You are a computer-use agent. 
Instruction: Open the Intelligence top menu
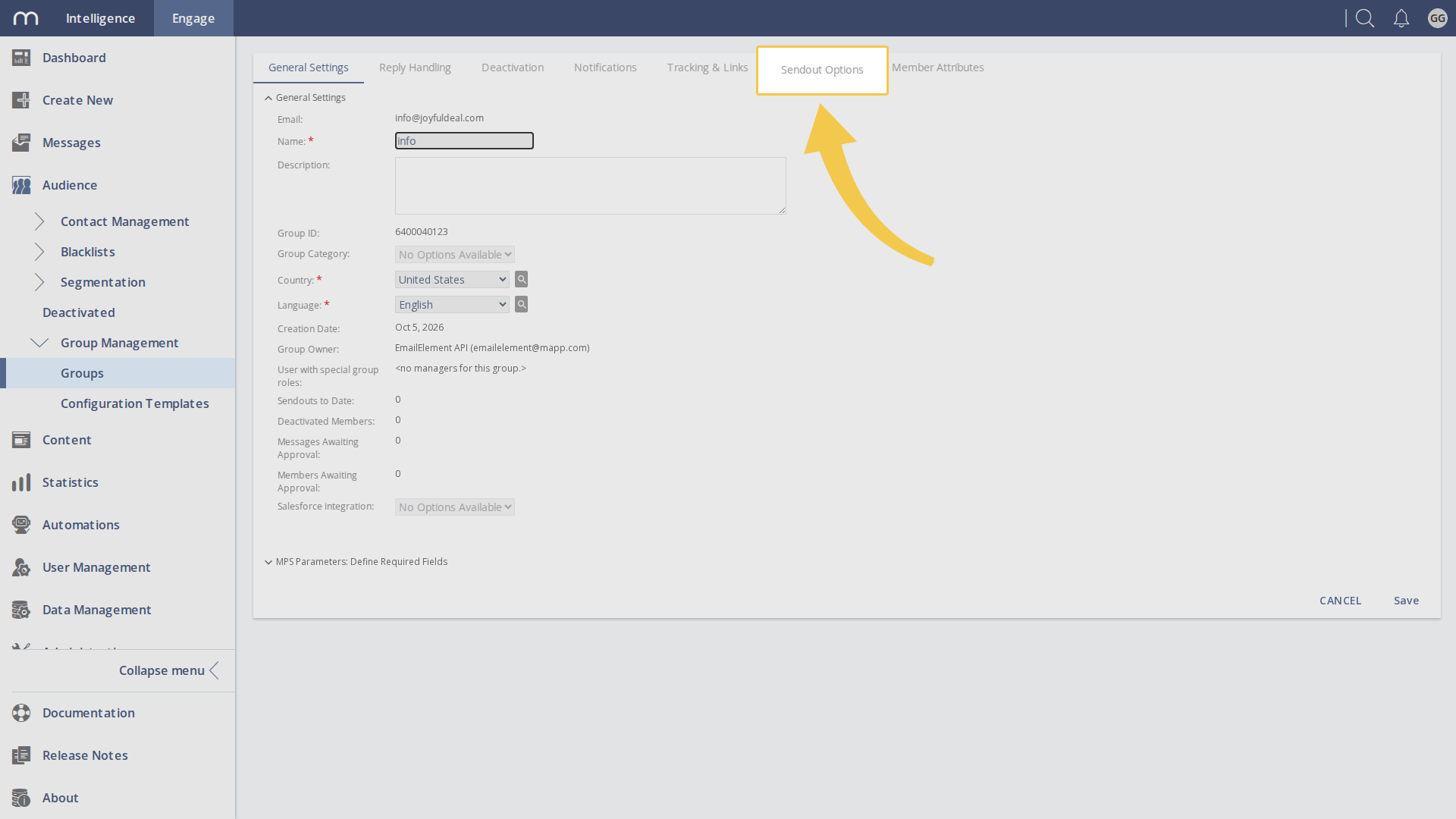tap(100, 18)
